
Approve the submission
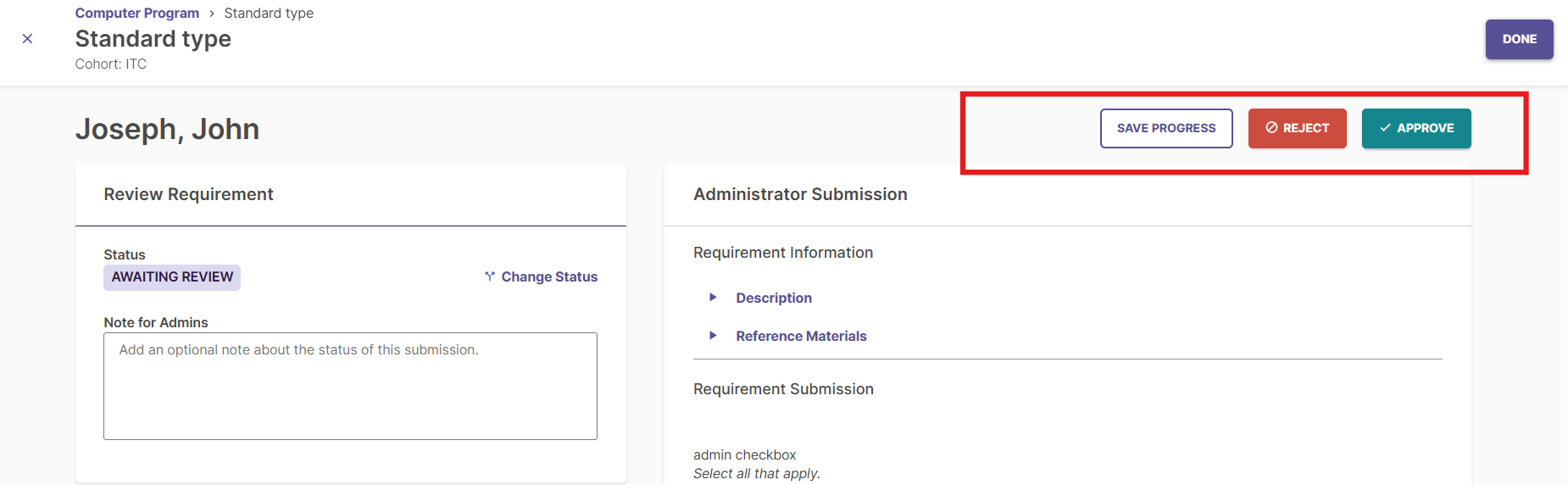pos(1416,128)
